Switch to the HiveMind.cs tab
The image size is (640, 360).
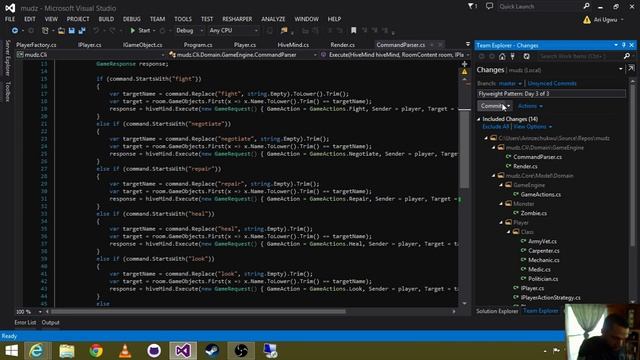coord(293,45)
